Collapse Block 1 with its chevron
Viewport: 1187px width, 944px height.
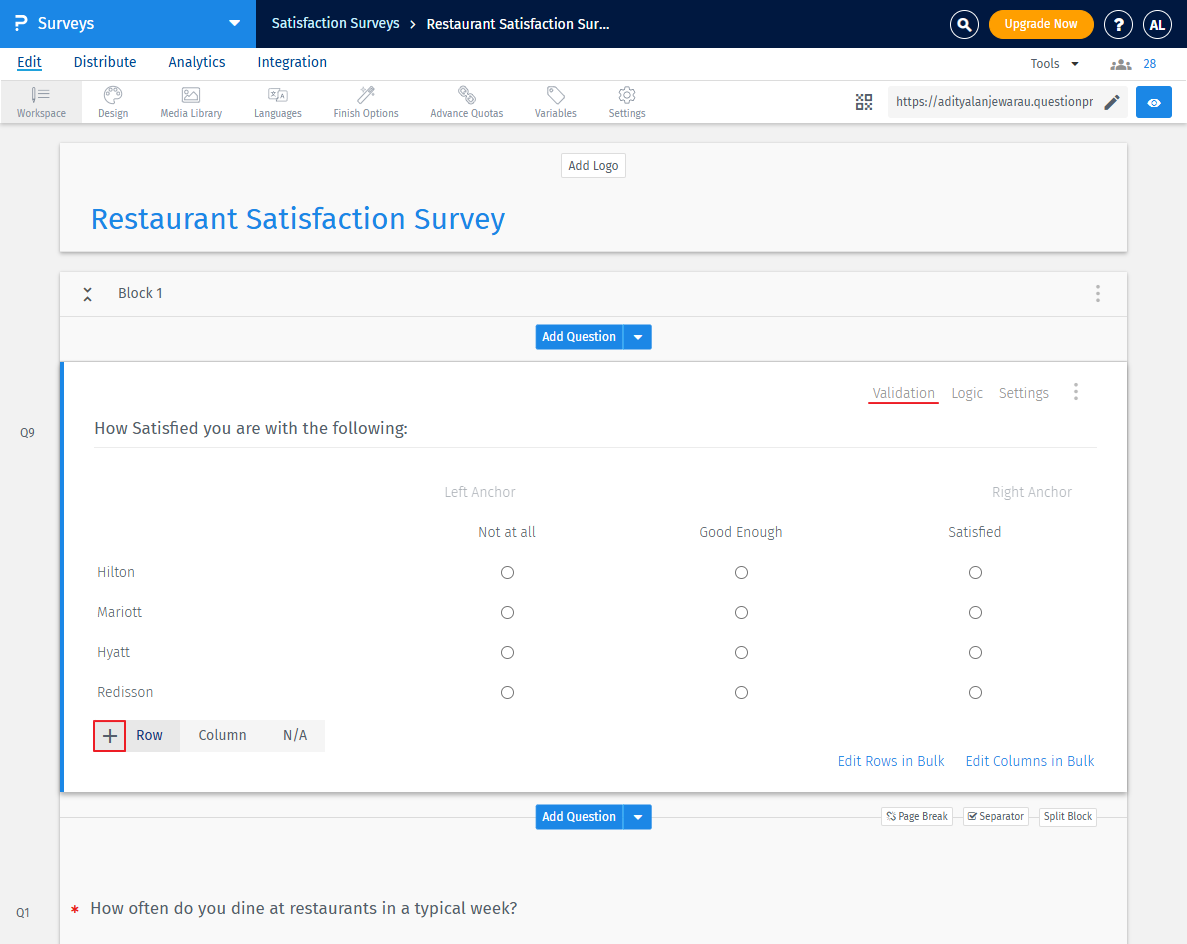pyautogui.click(x=87, y=293)
